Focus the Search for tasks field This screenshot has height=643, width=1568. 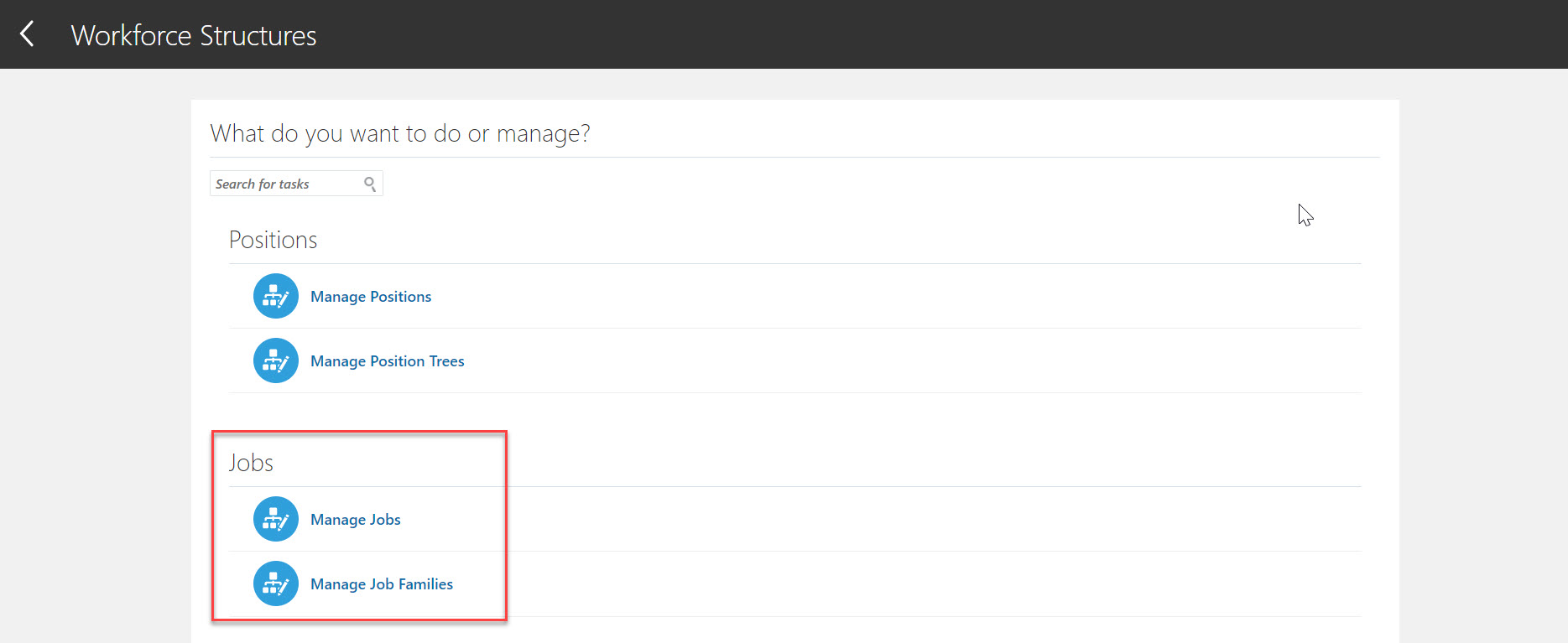coord(285,184)
